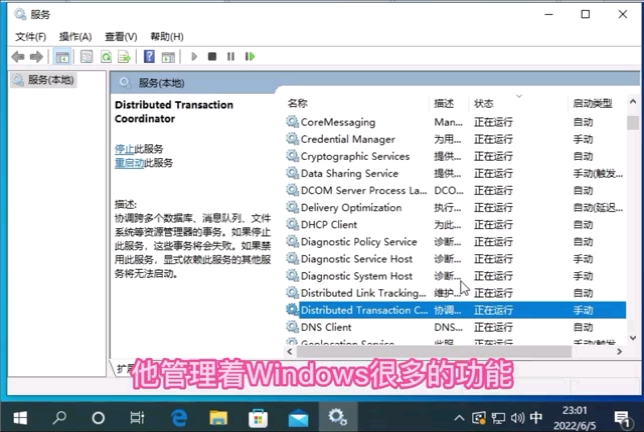
Task: Switch input method 中 indicator
Action: point(536,418)
